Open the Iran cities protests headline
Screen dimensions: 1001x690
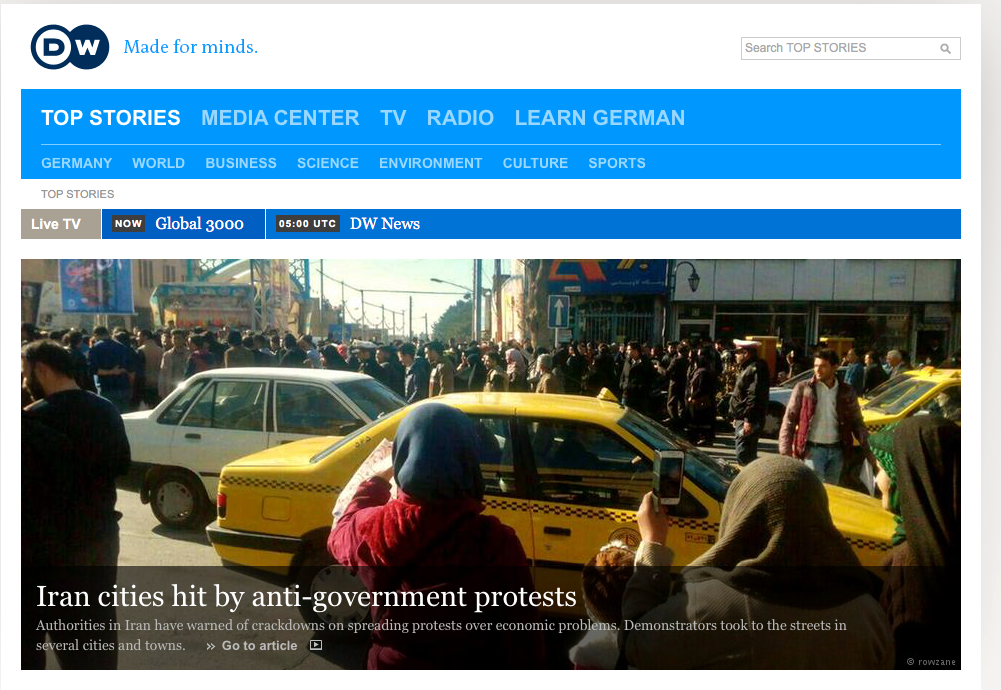[x=306, y=596]
